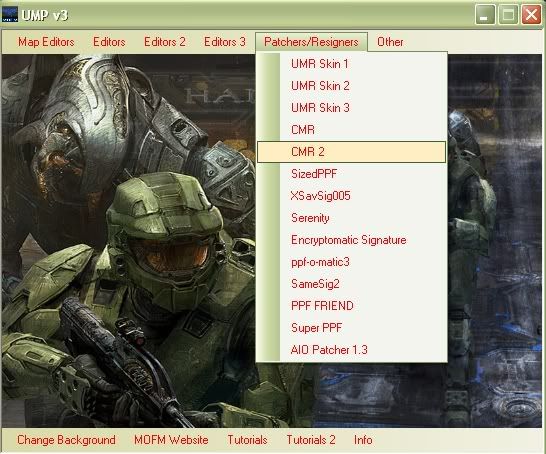Show the Info section
The height and width of the screenshot is (454, 546).
pyautogui.click(x=363, y=440)
